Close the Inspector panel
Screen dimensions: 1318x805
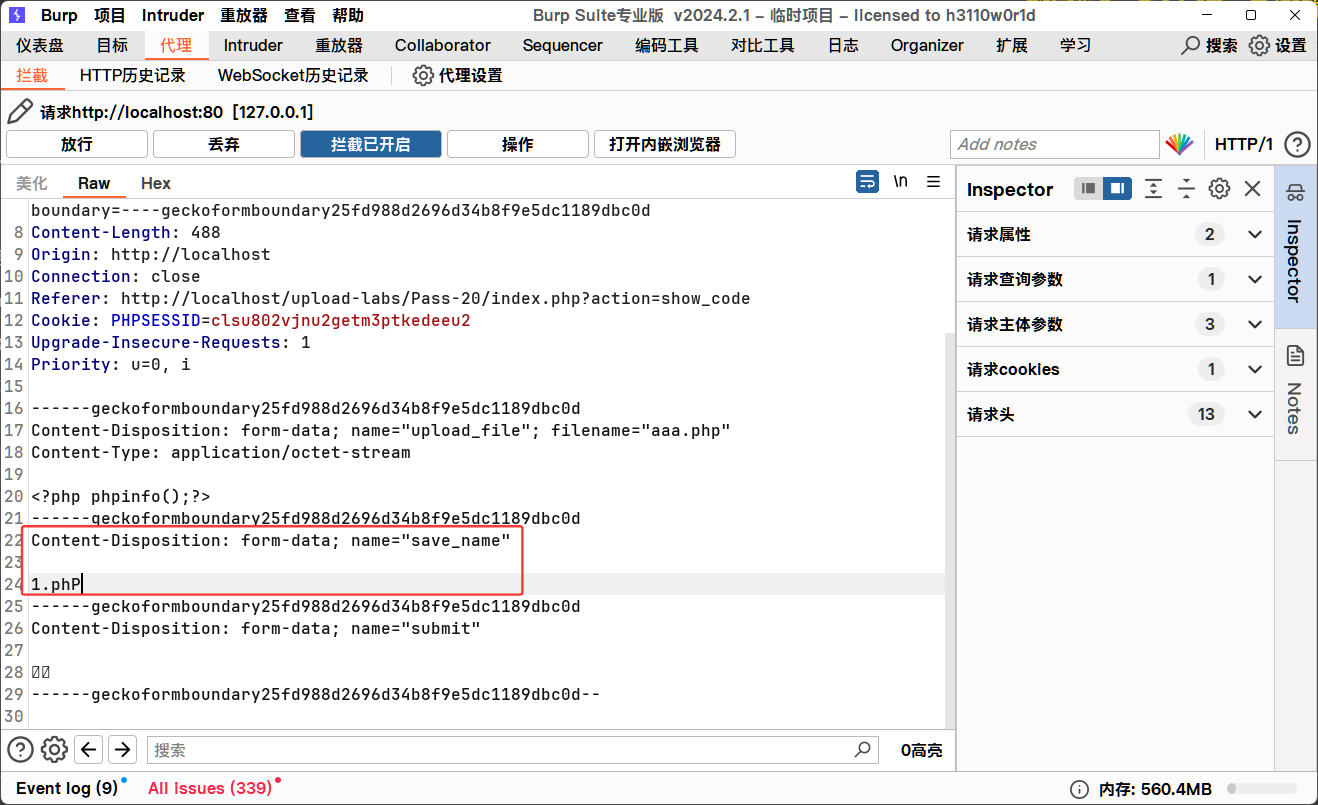pos(1252,188)
